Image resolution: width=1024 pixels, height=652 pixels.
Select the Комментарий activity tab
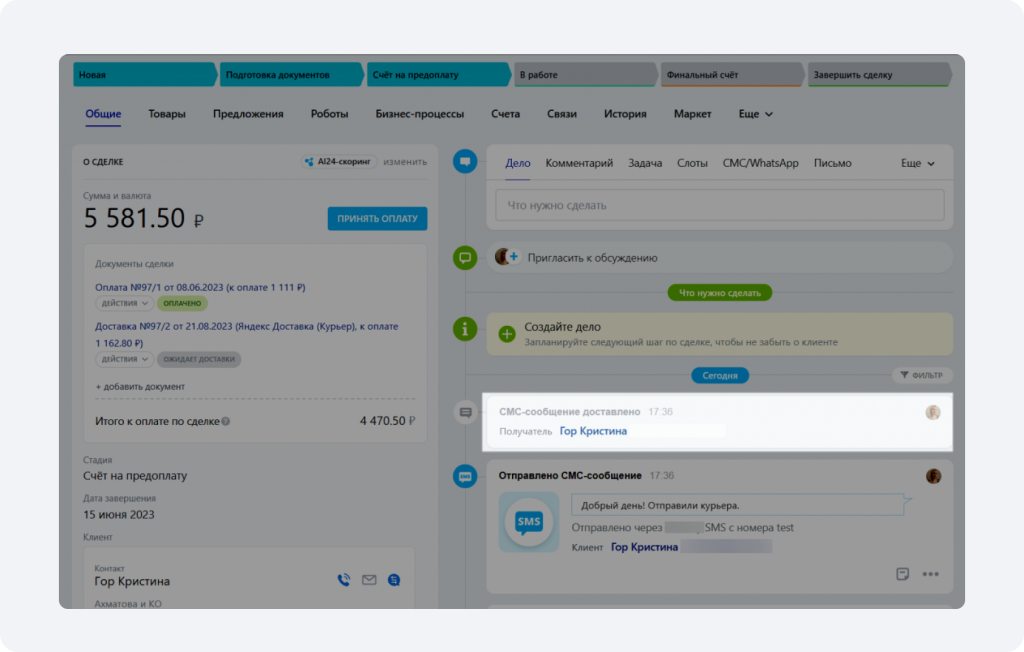579,163
